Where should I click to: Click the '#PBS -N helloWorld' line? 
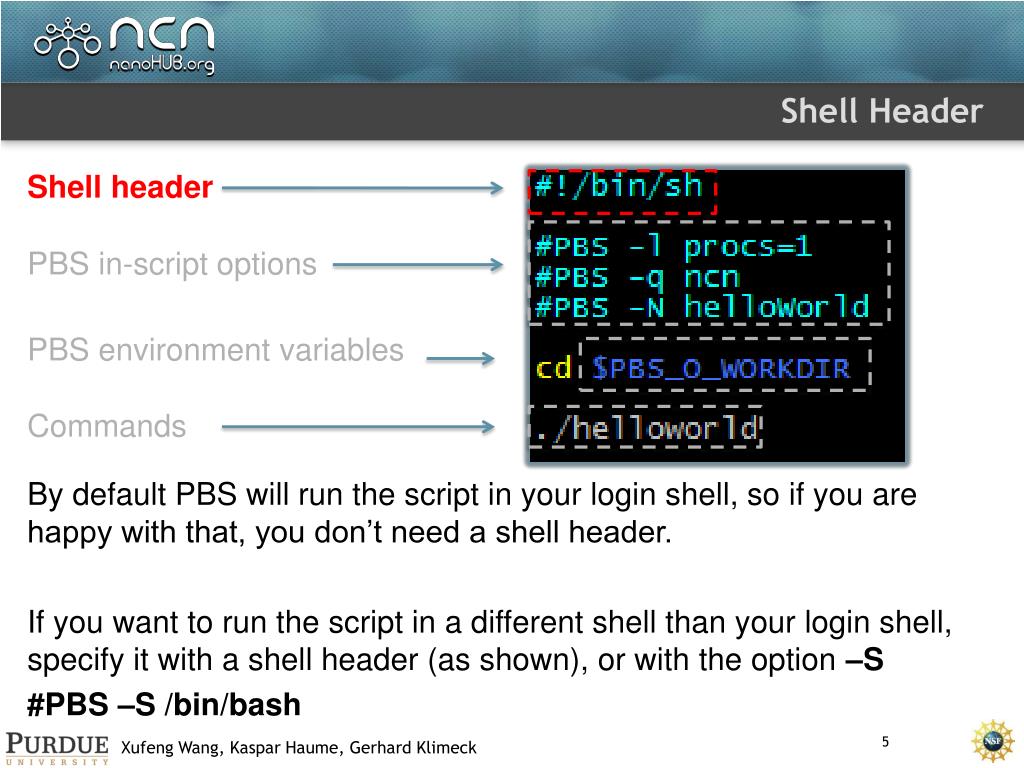click(702, 307)
